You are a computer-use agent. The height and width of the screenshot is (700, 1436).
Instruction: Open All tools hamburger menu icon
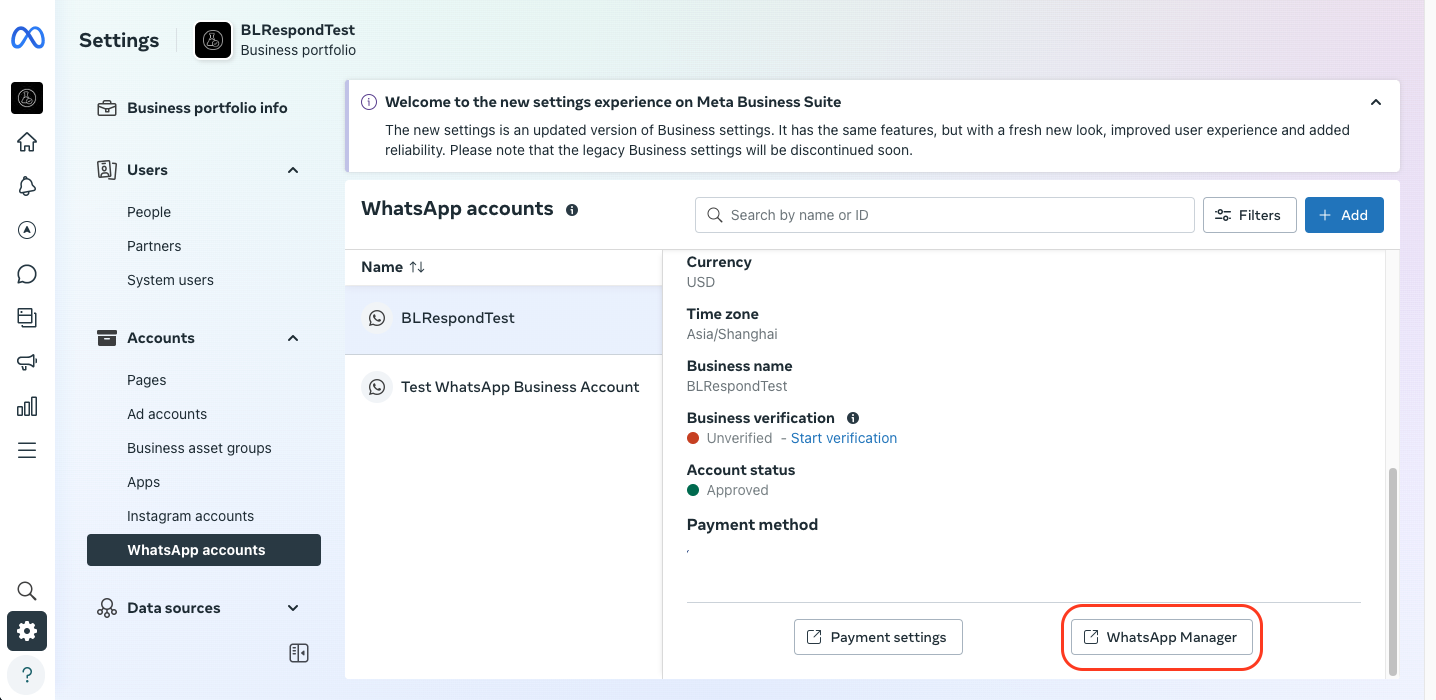27,450
